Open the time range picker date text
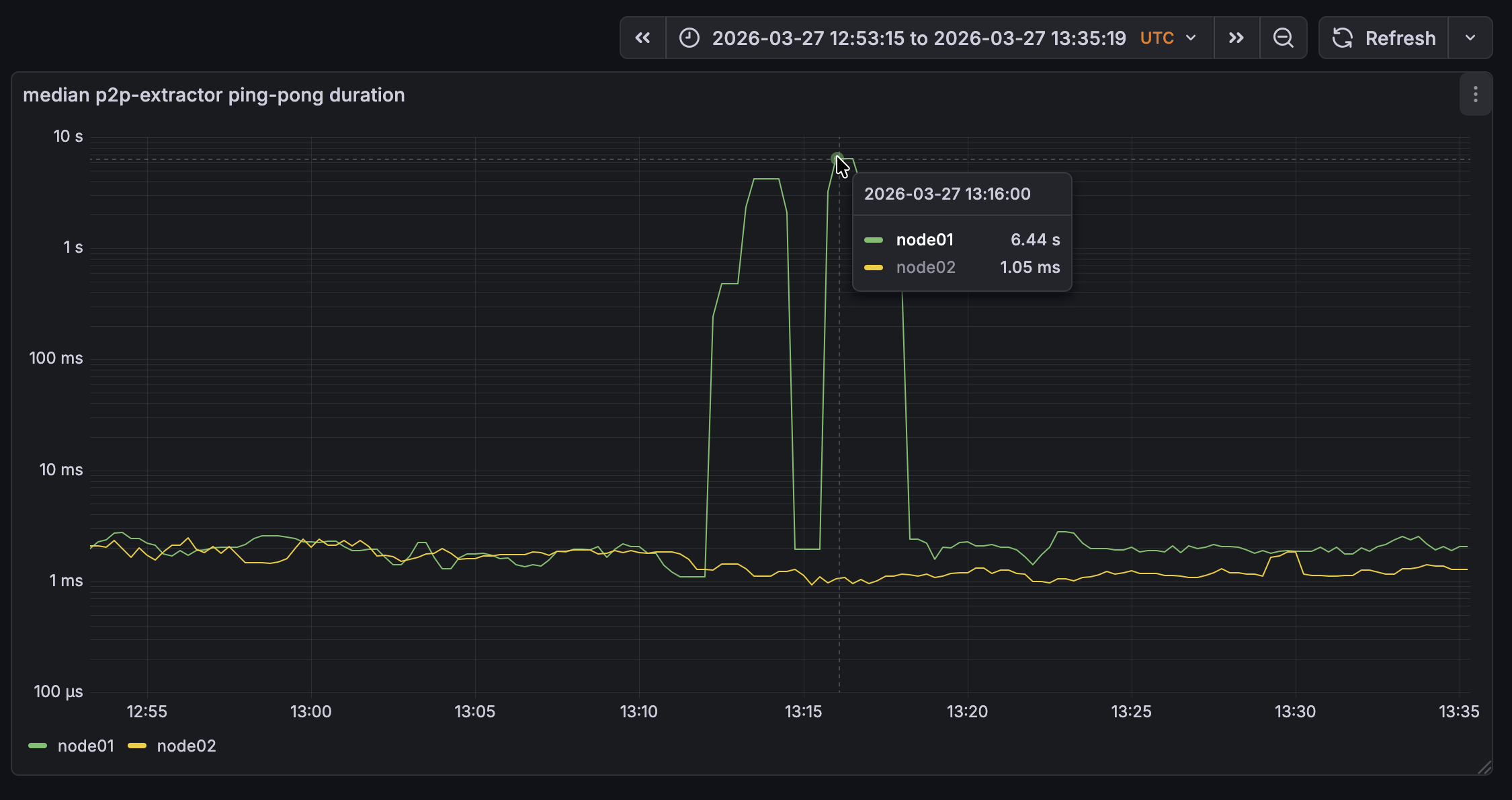This screenshot has width=1512, height=800. coord(919,38)
